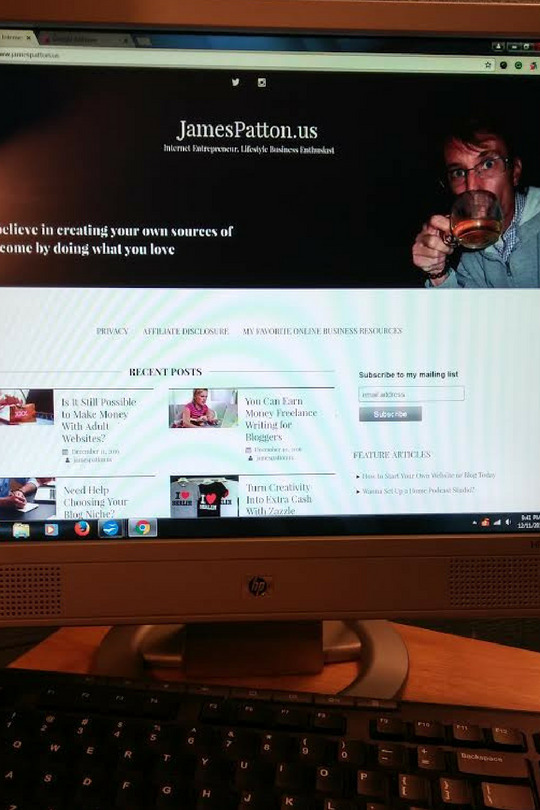540x810 pixels.
Task: Open the Instagram icon in the site header
Action: tap(262, 83)
